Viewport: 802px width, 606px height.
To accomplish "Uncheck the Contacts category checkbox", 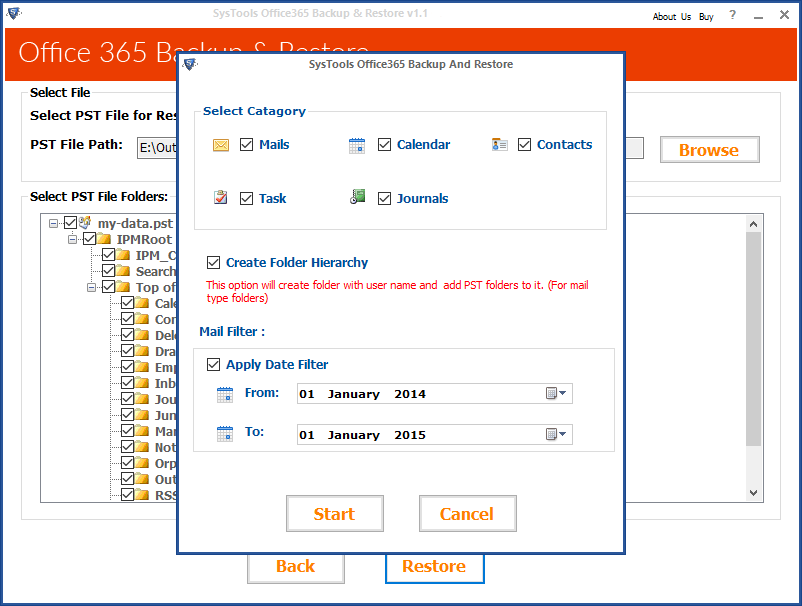I will coord(524,145).
